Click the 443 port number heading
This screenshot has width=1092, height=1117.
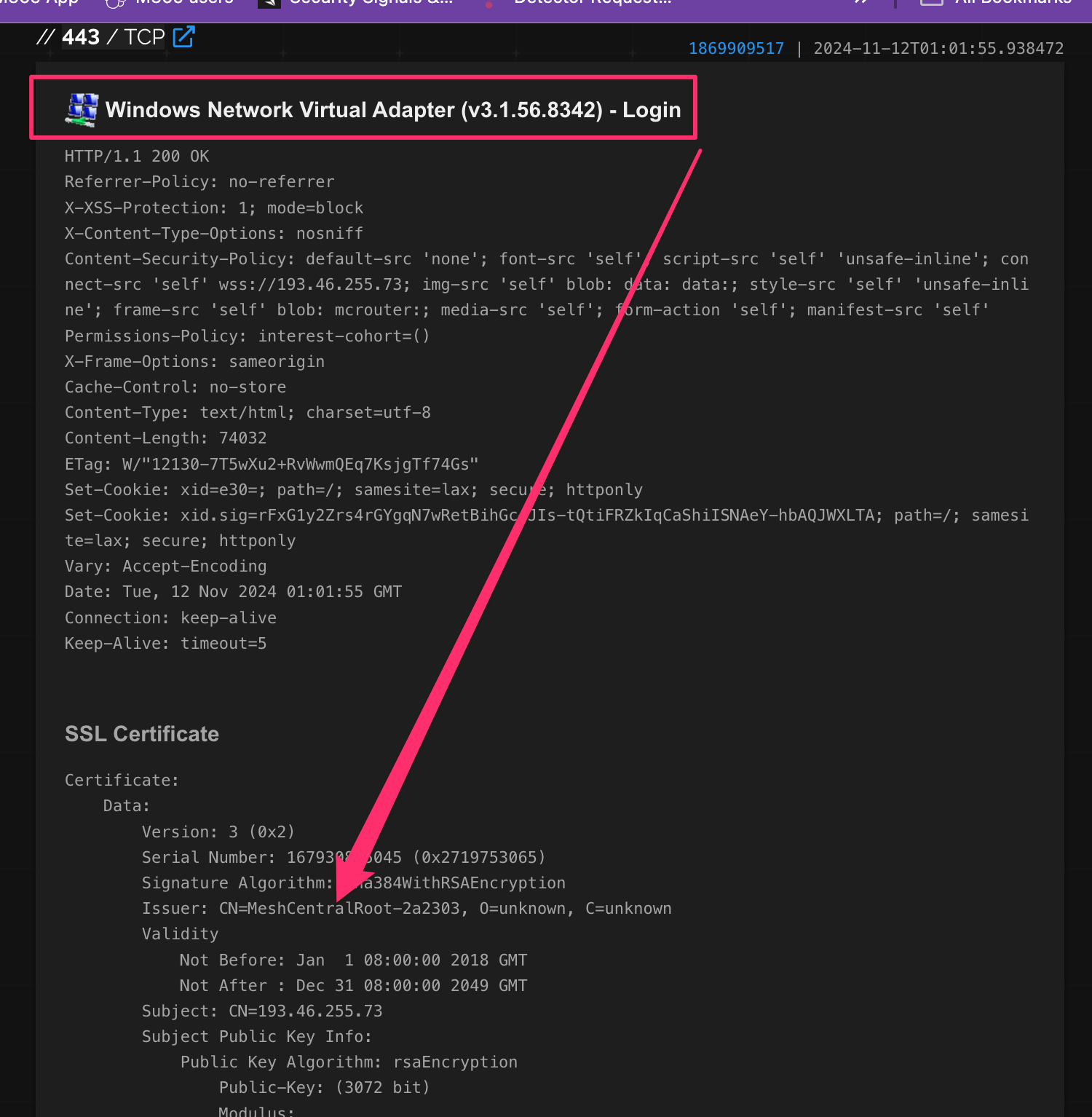(x=81, y=37)
